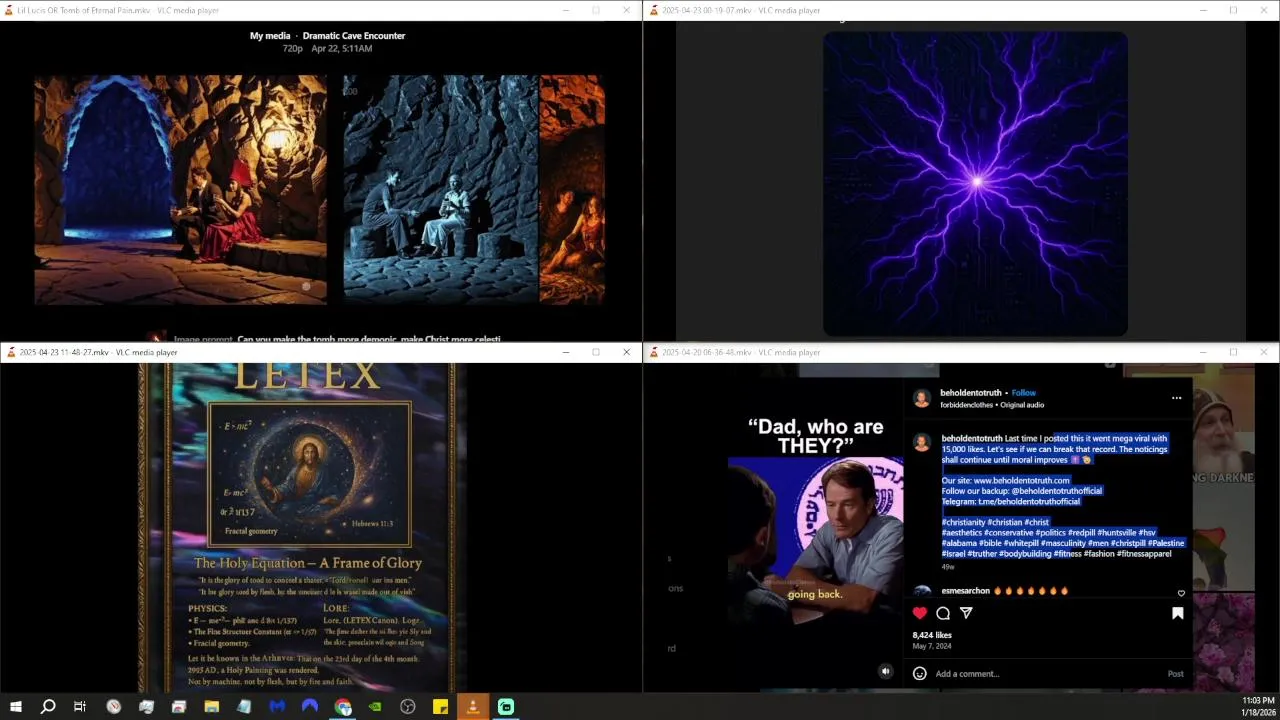This screenshot has height=720, width=1280.
Task: Open the #fitnessapparel hashtag
Action: coord(1145,554)
